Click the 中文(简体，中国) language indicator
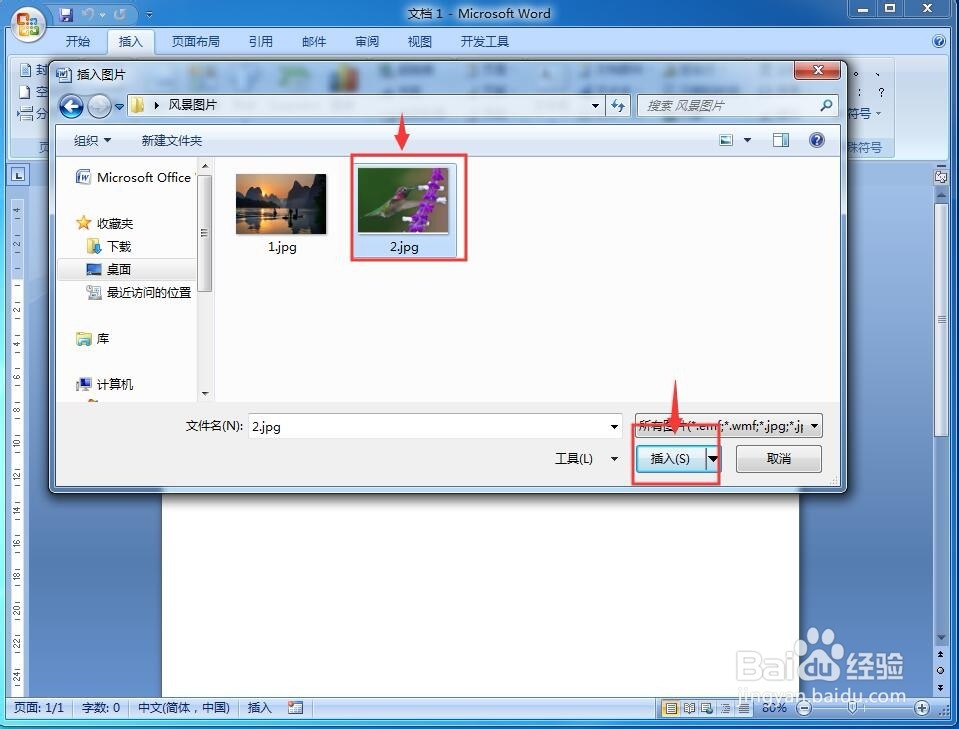Image resolution: width=959 pixels, height=729 pixels. (183, 708)
